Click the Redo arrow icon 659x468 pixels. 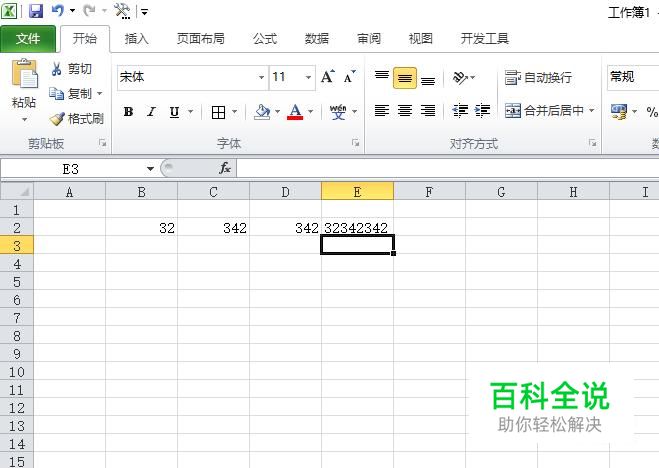point(89,11)
